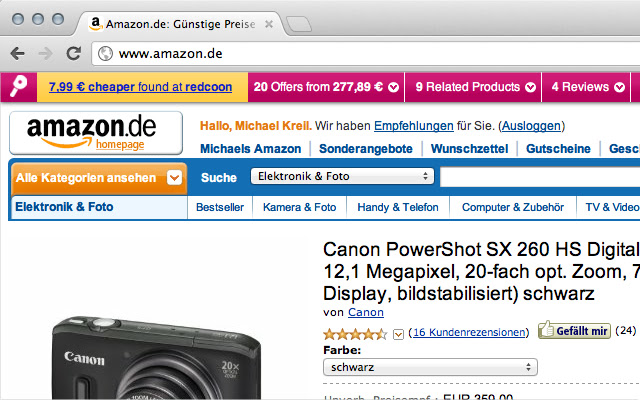Select the Bestseller tab

coord(220,207)
